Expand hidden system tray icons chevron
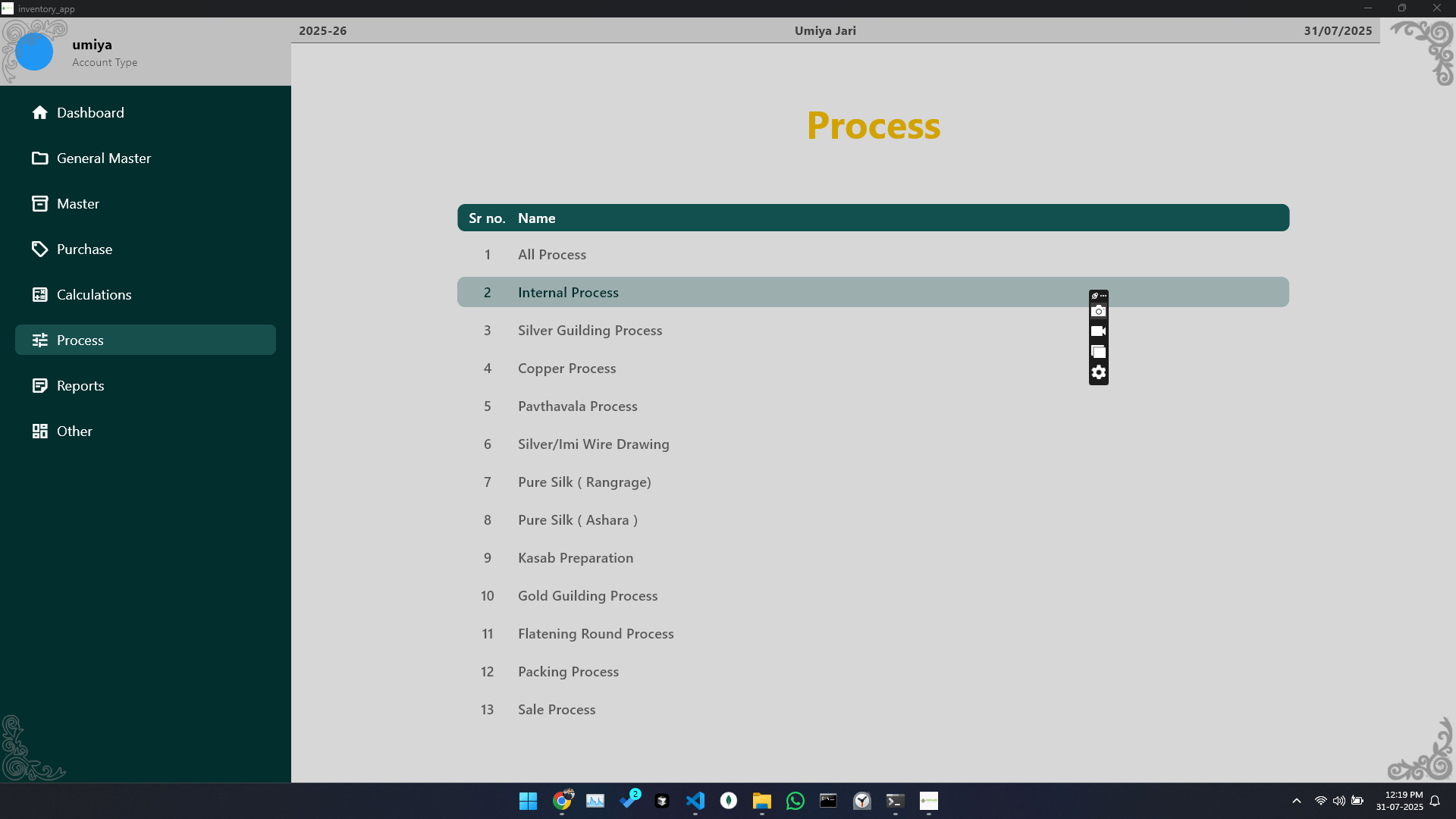The image size is (1456, 819). click(1297, 801)
